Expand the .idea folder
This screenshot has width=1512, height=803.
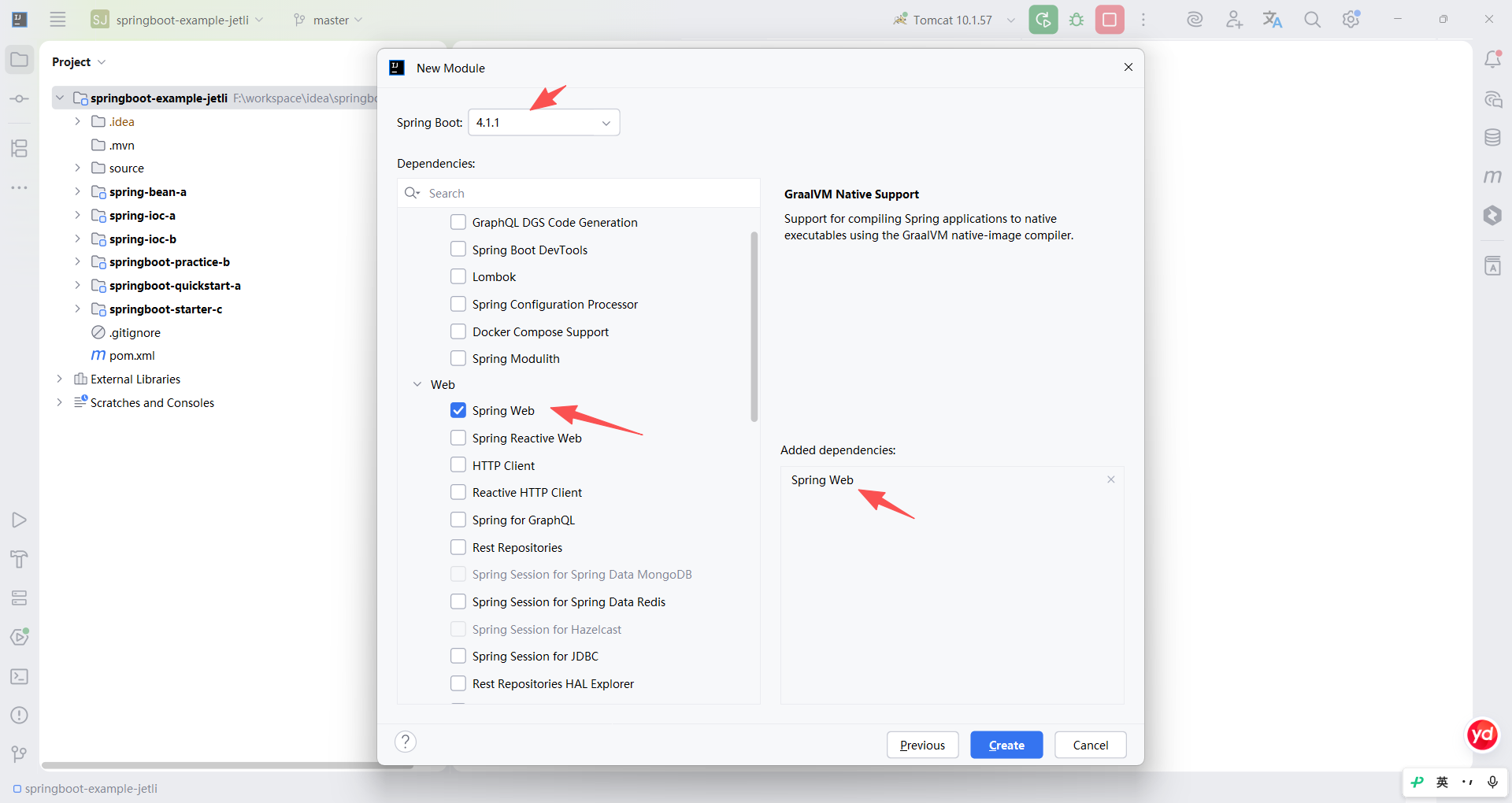[77, 121]
